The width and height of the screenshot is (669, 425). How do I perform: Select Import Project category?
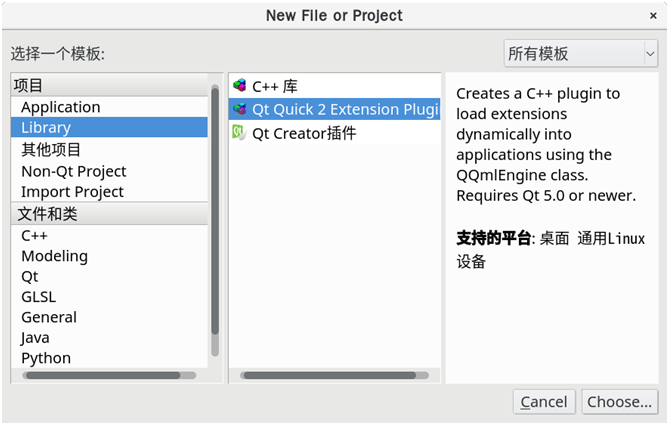pos(72,192)
